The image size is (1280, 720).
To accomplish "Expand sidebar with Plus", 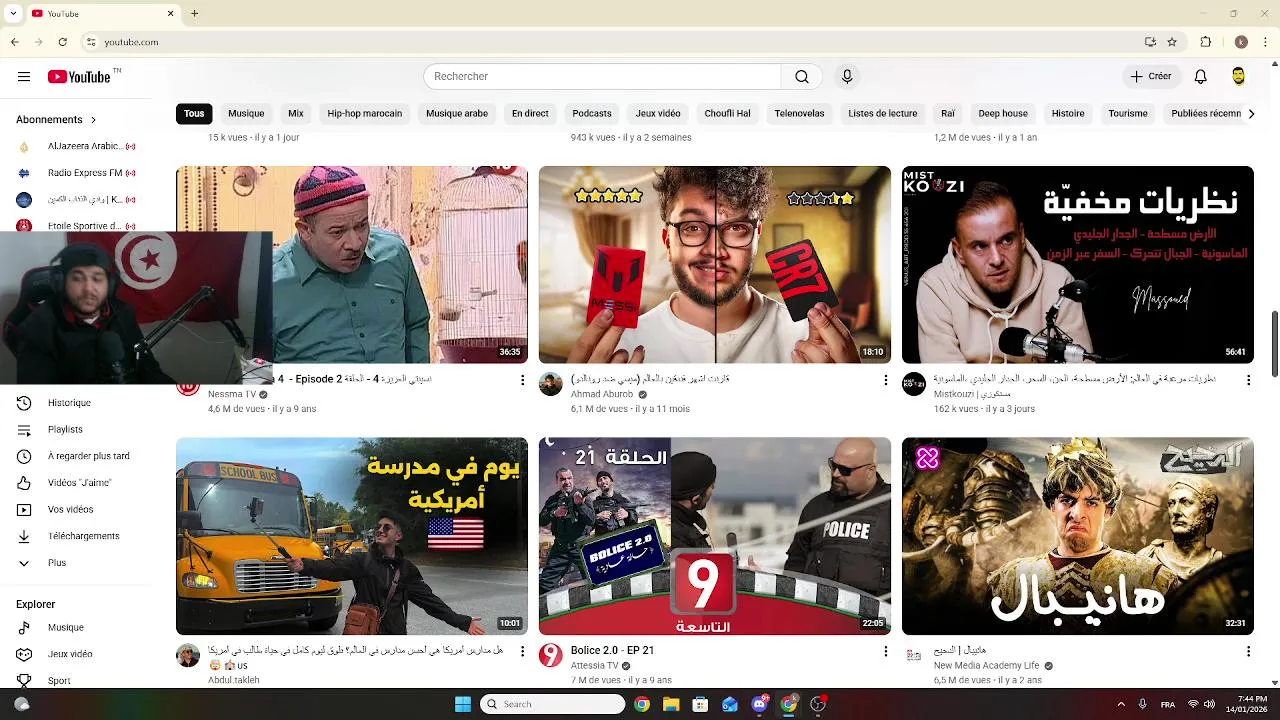I will (x=57, y=563).
